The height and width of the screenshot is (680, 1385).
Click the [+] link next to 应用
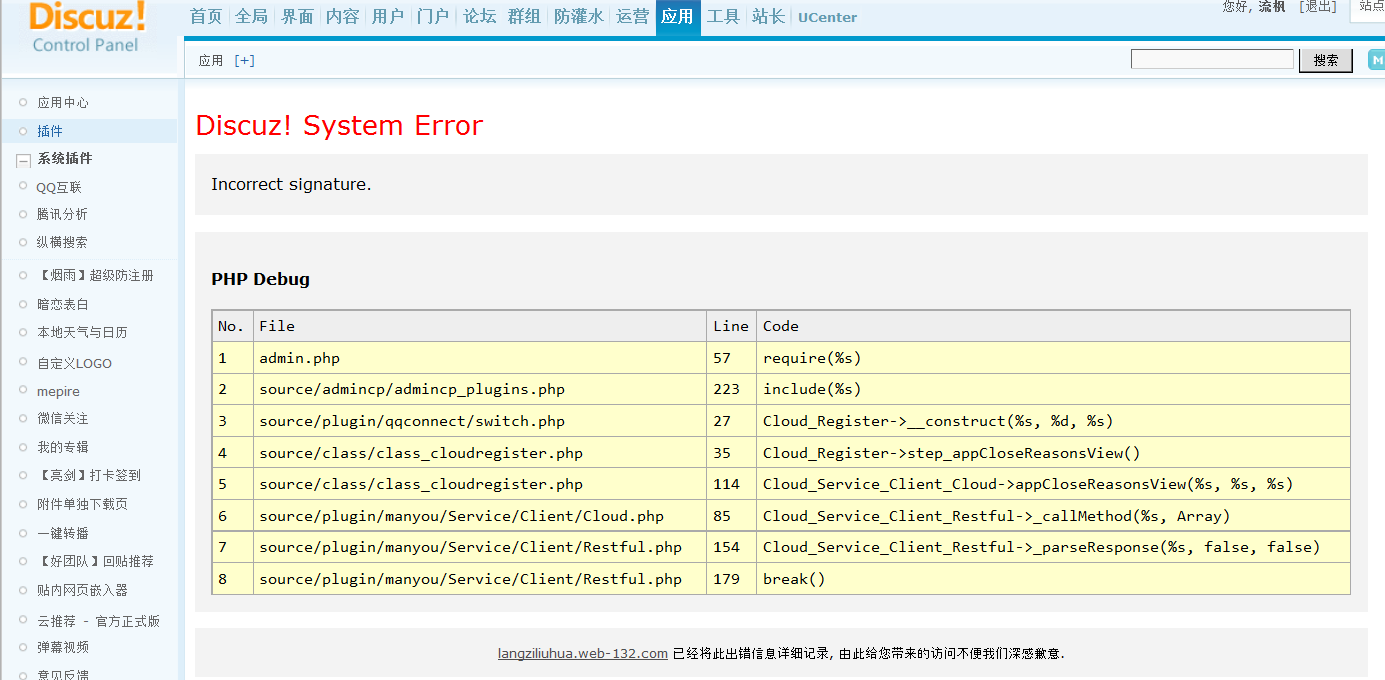click(x=244, y=60)
